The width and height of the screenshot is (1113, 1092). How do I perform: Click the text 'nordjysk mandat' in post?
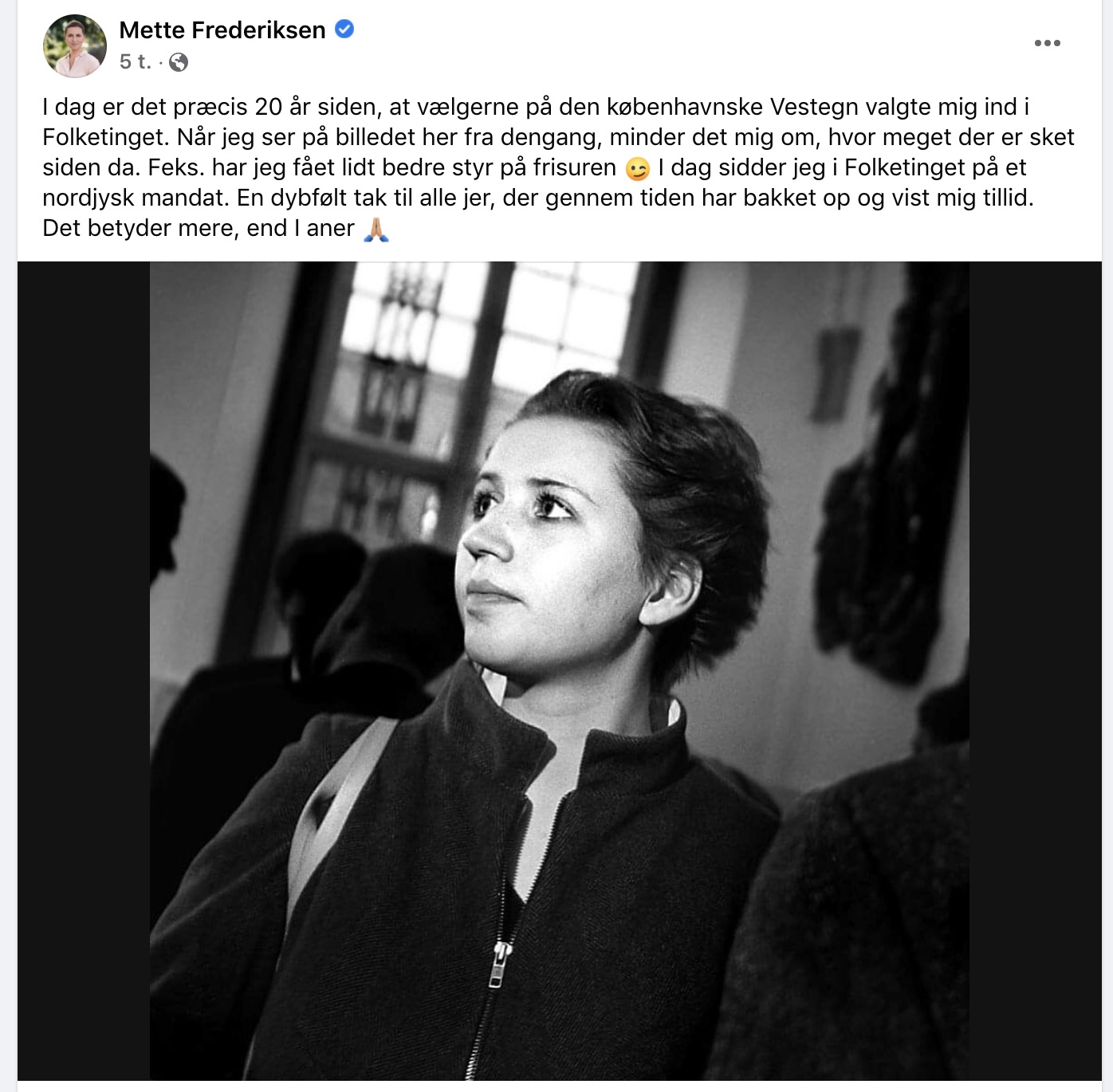(x=135, y=198)
